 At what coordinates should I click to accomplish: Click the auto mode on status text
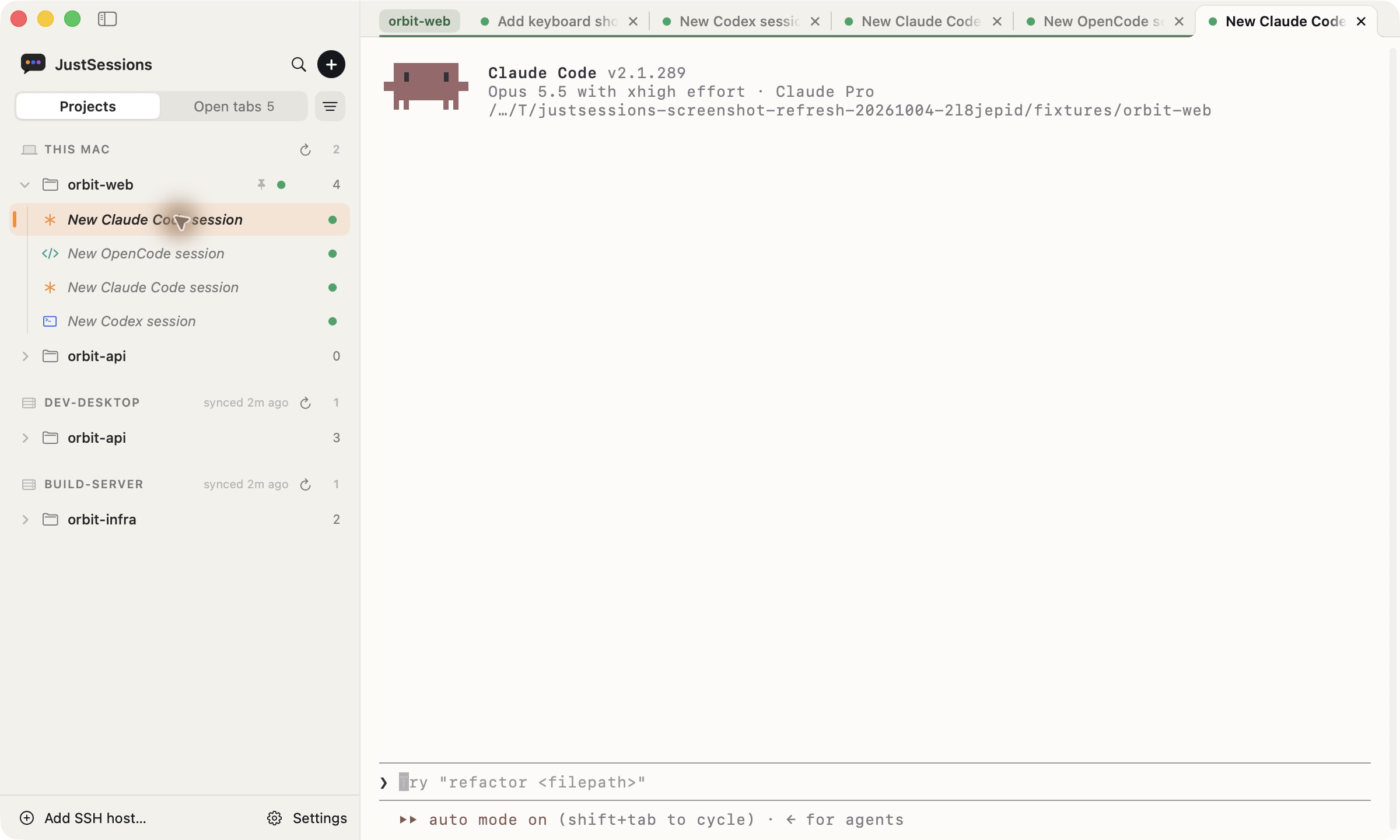[488, 820]
